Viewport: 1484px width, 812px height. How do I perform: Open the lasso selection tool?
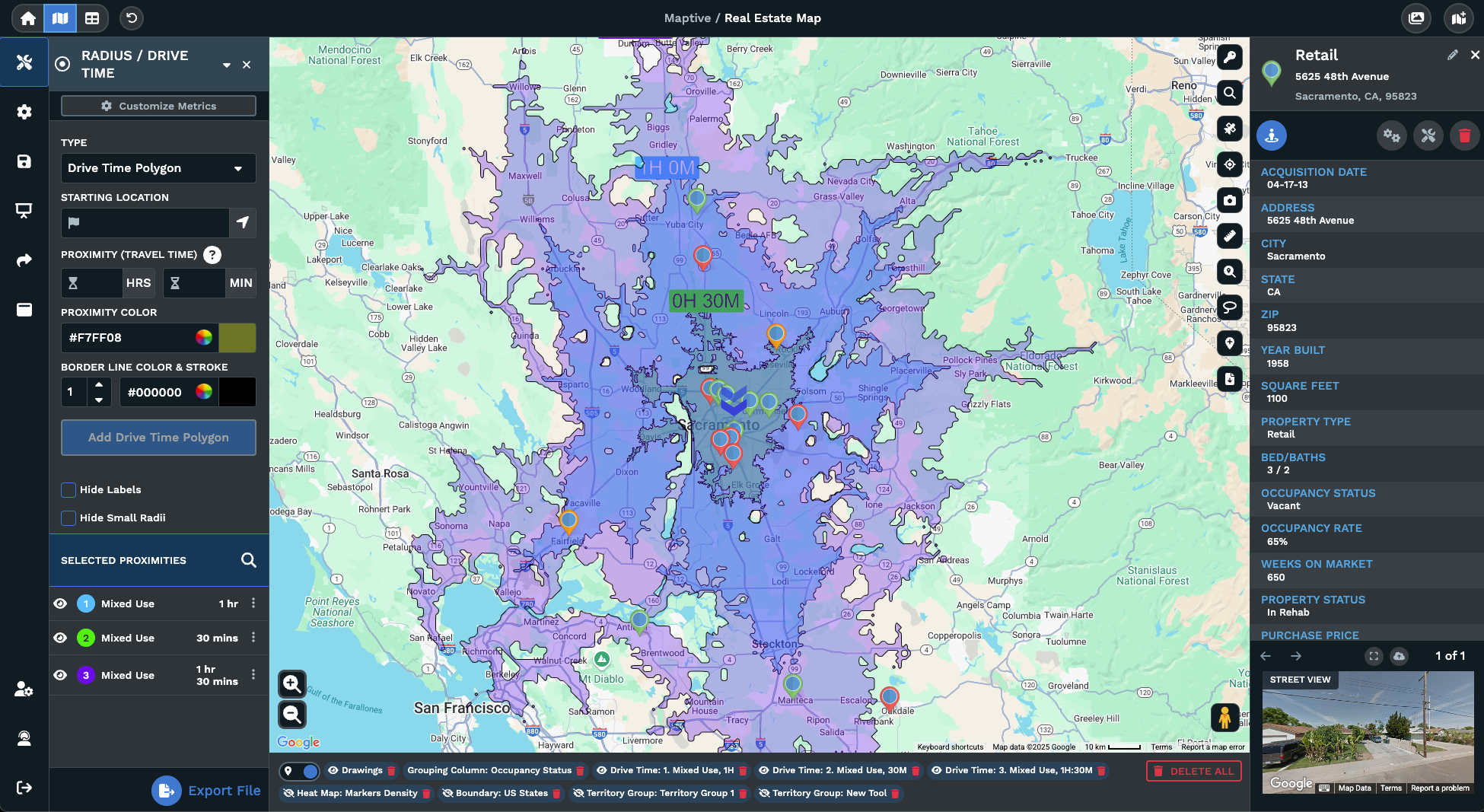pyautogui.click(x=1229, y=307)
